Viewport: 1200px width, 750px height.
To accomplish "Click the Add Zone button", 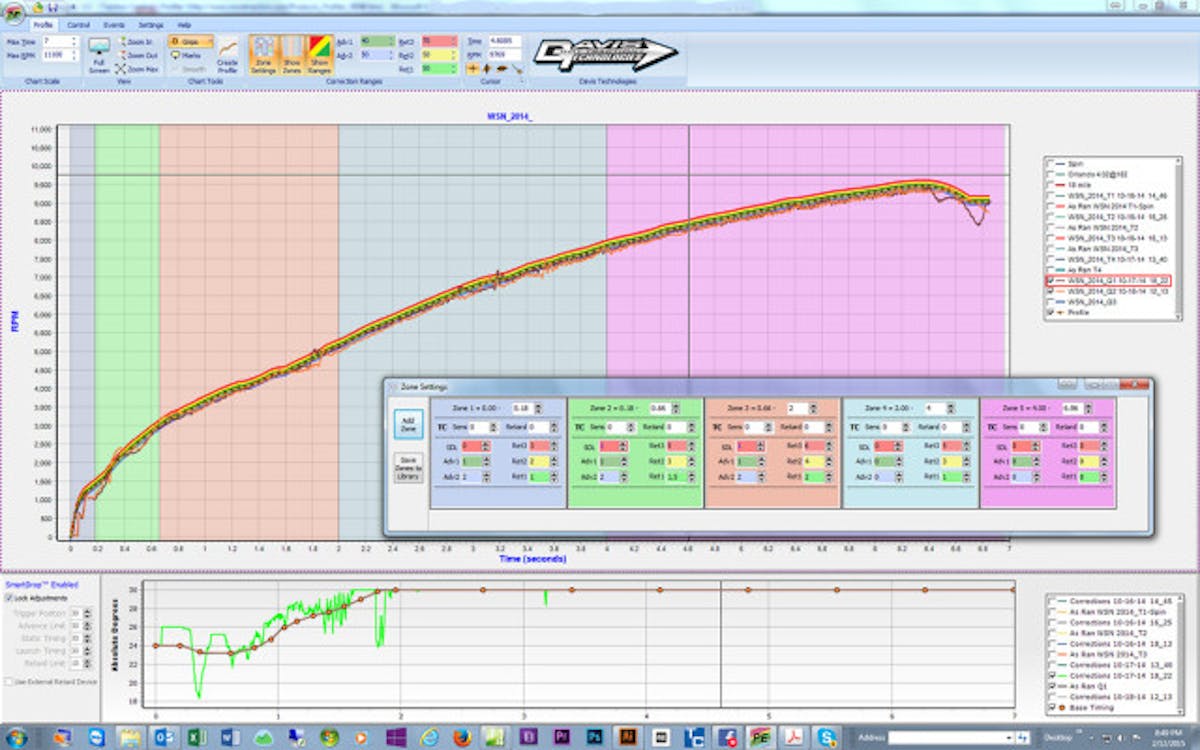I will [408, 424].
